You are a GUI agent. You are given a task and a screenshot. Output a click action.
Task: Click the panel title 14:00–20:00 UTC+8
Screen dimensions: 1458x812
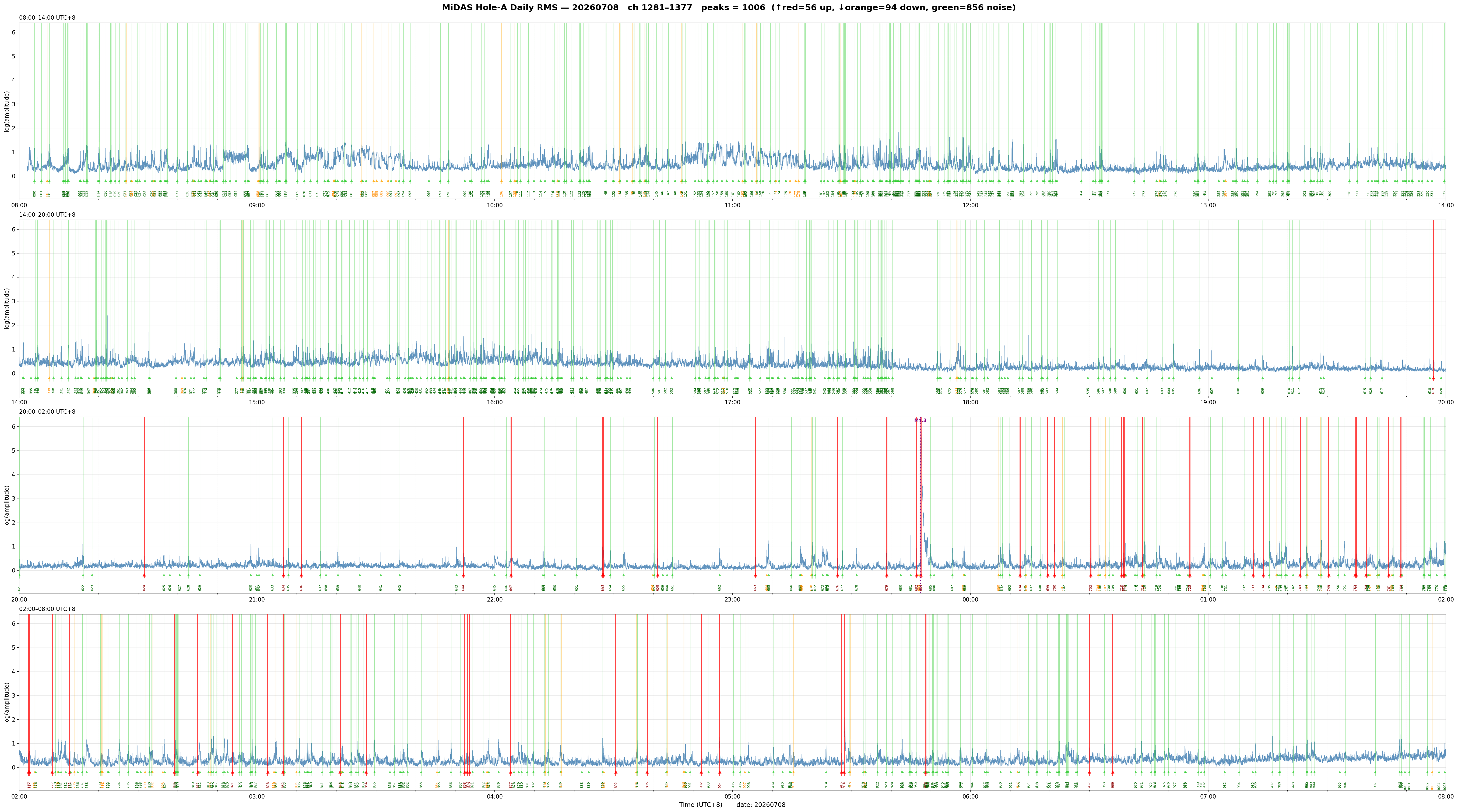pos(47,215)
